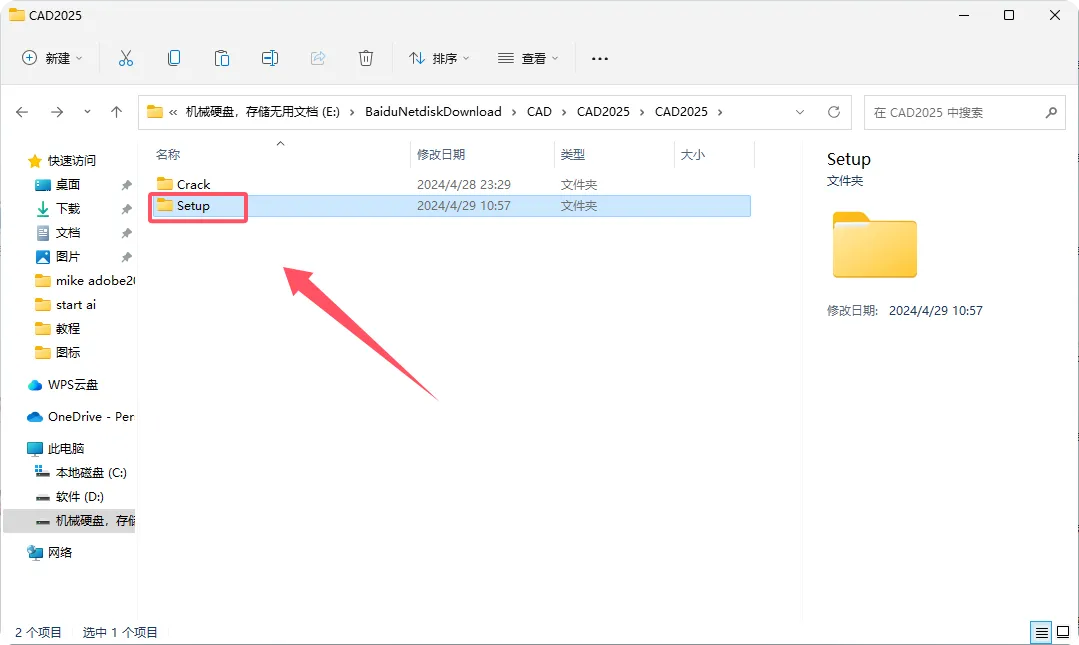Click the search magnifier icon
Screen dimensions: 1079x645
pos(1051,112)
